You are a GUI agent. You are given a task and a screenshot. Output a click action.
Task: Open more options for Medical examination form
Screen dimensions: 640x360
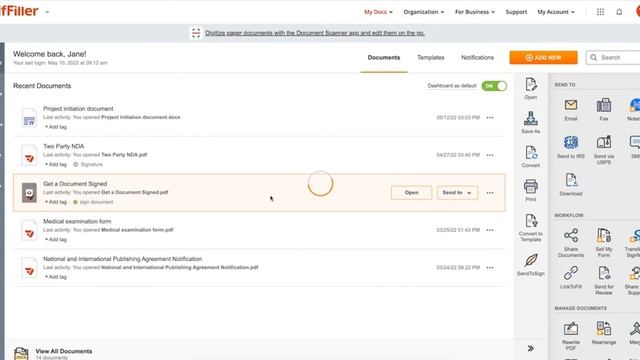[x=490, y=230]
